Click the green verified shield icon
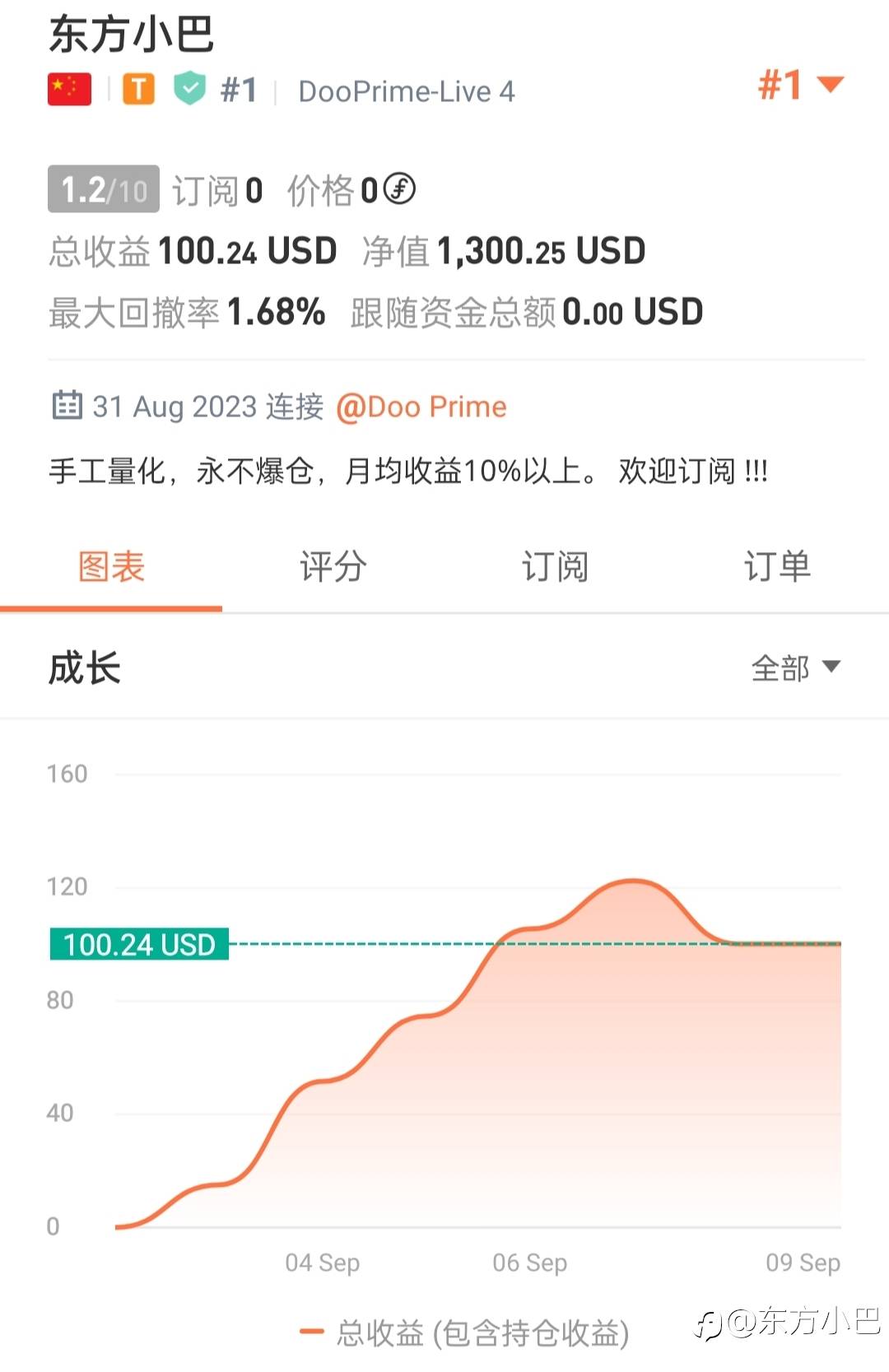Screen dimensions: 889x1372 coord(189,89)
